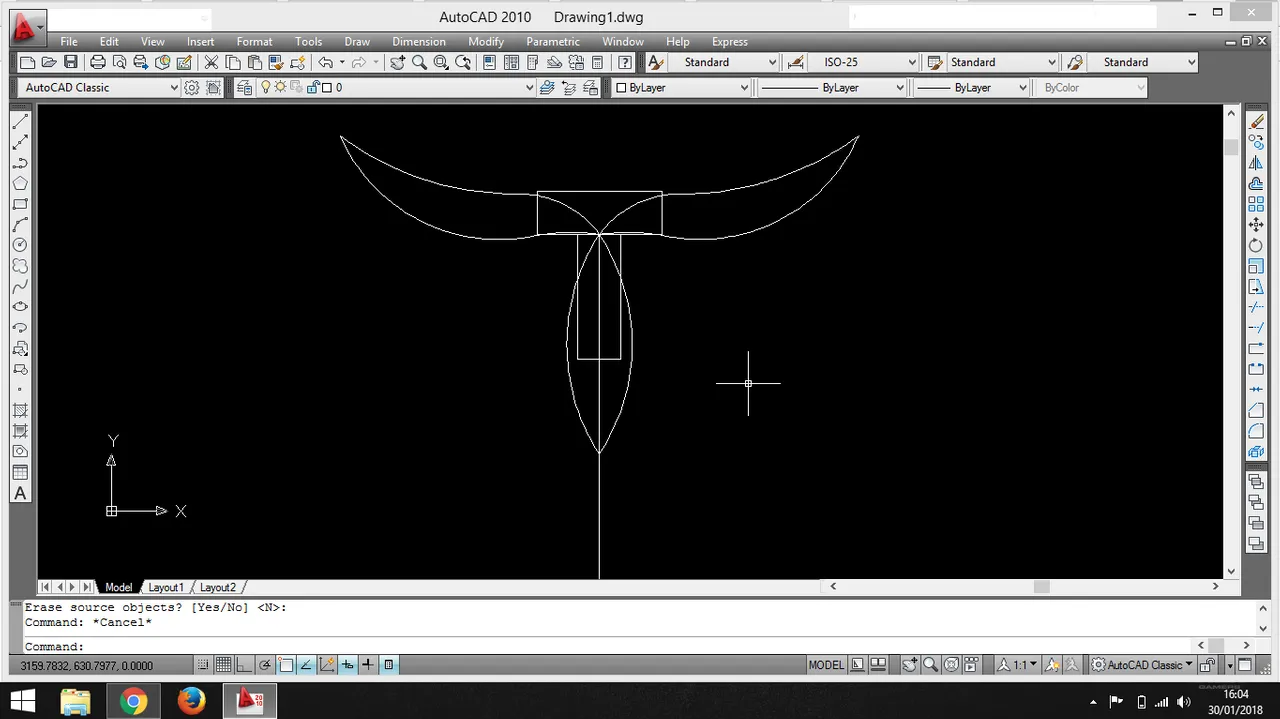
Task: Click the vertical scrollbar thumb beside drawing
Action: pyautogui.click(x=1231, y=147)
